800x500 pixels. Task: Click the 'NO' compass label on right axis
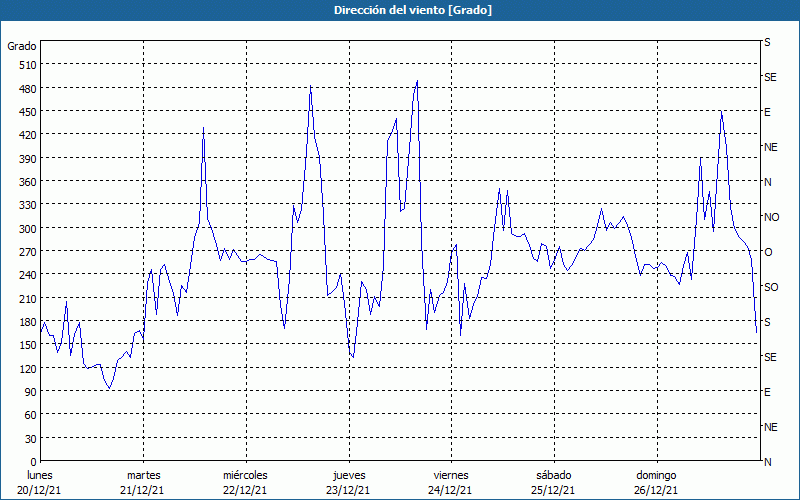click(x=772, y=217)
